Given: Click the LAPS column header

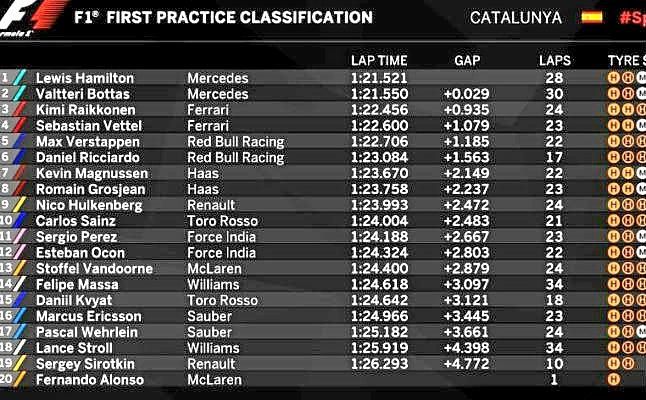Looking at the screenshot, I should tap(554, 60).
